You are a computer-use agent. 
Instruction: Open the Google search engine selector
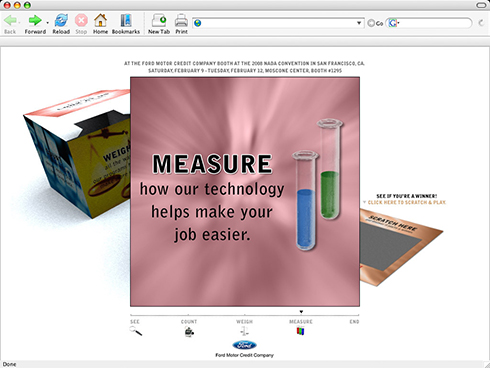click(x=394, y=23)
